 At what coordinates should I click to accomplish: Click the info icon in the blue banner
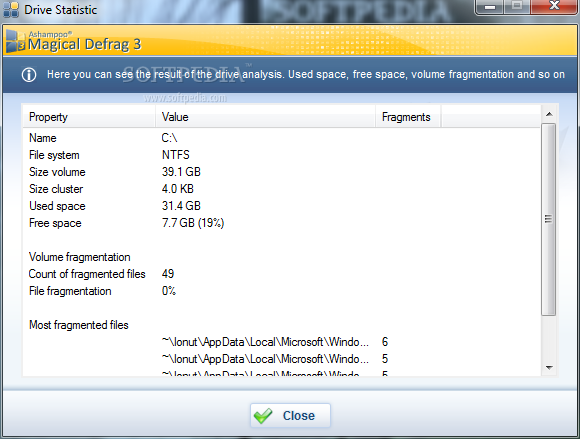coord(29,75)
